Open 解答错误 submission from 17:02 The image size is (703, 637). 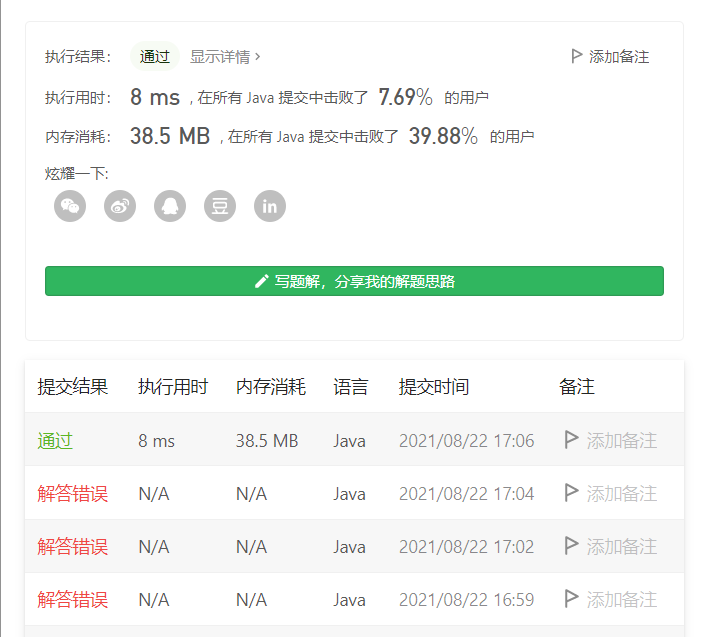tap(73, 547)
